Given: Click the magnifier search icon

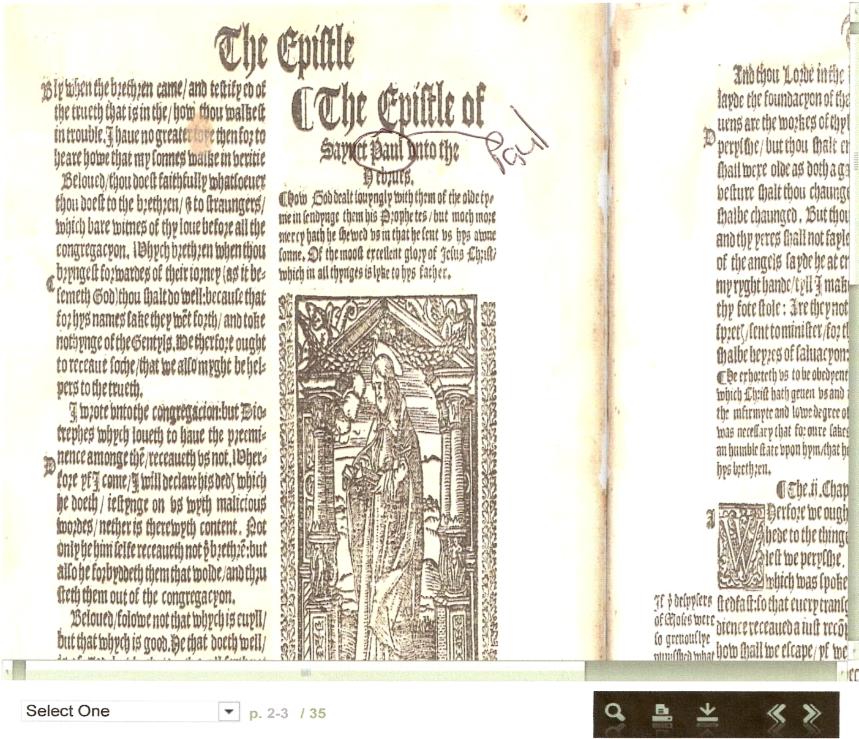Looking at the screenshot, I should pos(615,713).
